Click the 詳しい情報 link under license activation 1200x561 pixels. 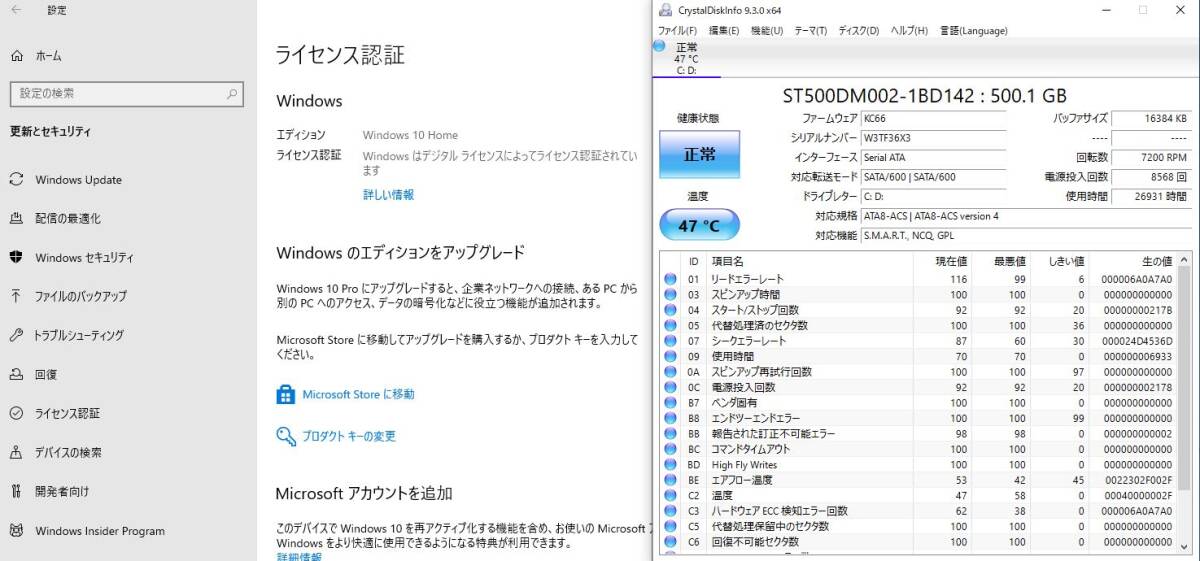pyautogui.click(x=388, y=195)
